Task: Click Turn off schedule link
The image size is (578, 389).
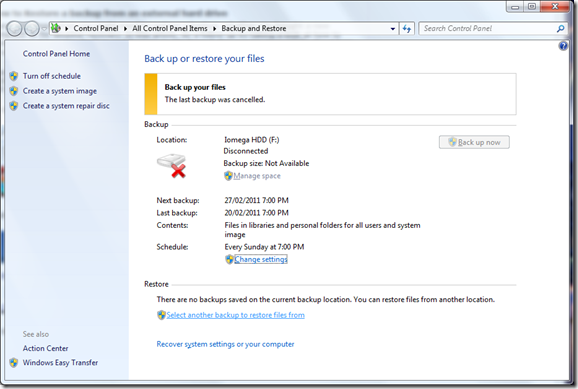Action: [52, 76]
